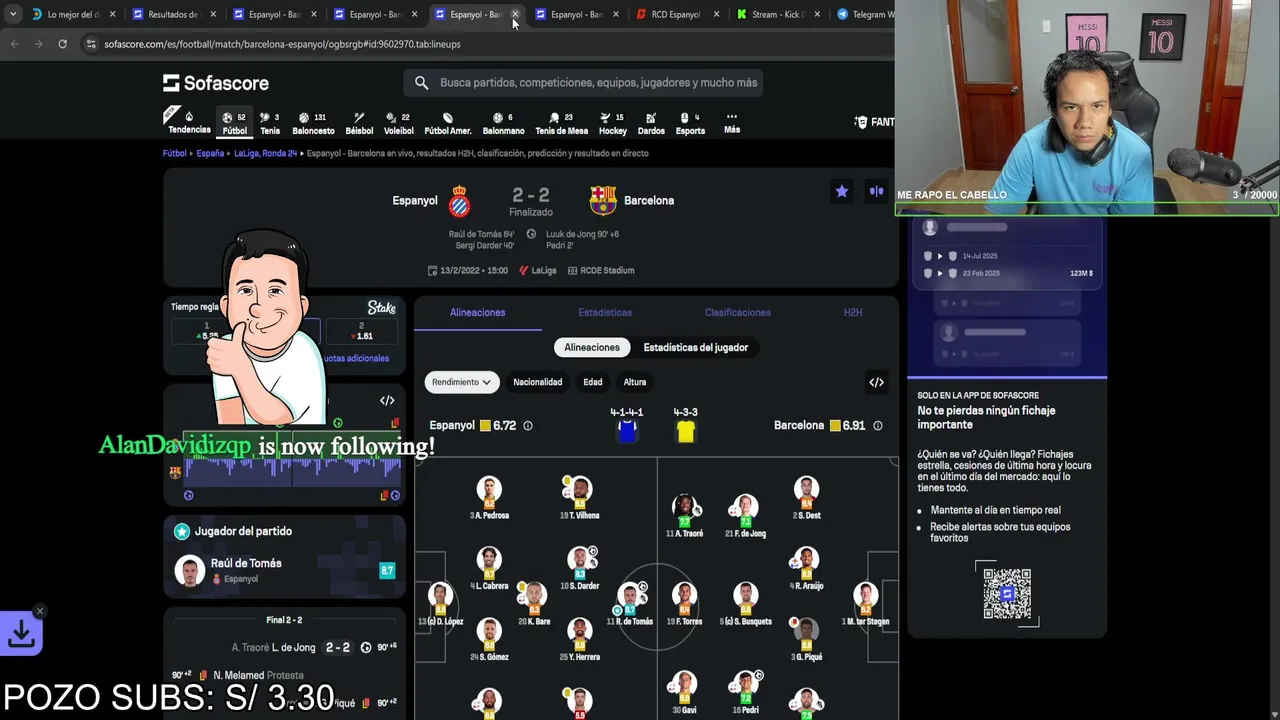This screenshot has width=1280, height=720.
Task: Click the Fútbol breadcrumb link
Action: 175,153
